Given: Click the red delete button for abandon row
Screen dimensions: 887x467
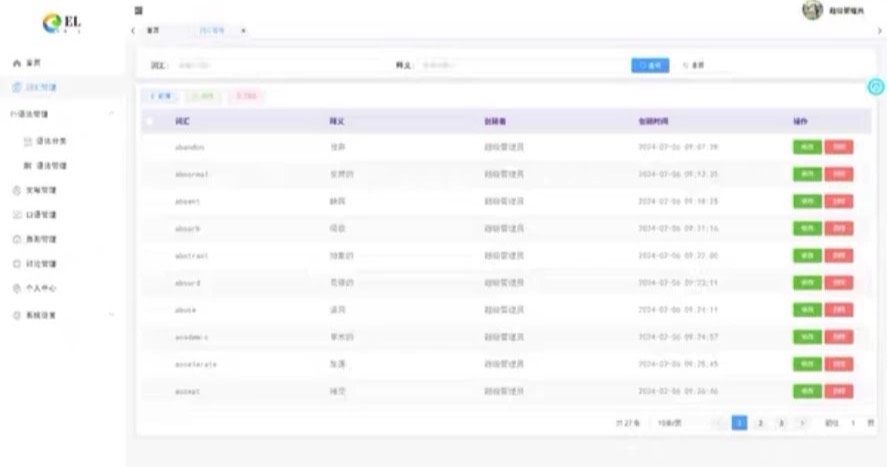Looking at the screenshot, I should 839,147.
